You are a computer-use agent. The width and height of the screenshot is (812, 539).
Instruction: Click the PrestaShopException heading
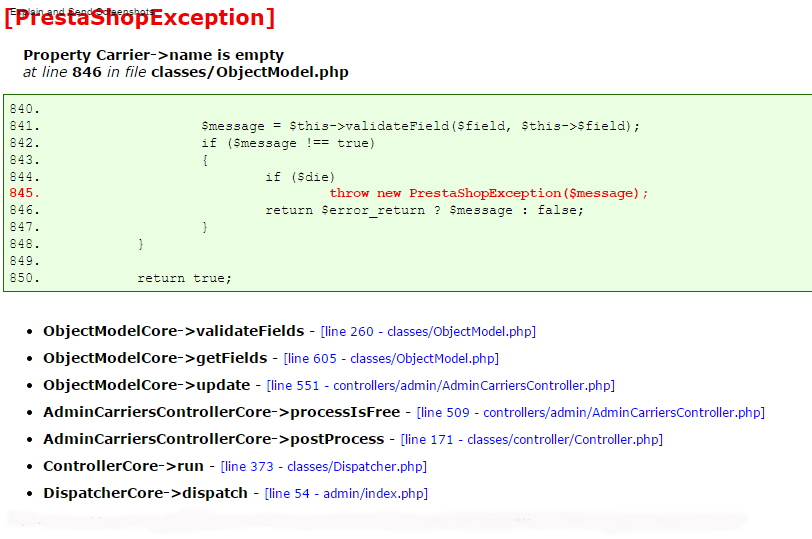point(140,18)
